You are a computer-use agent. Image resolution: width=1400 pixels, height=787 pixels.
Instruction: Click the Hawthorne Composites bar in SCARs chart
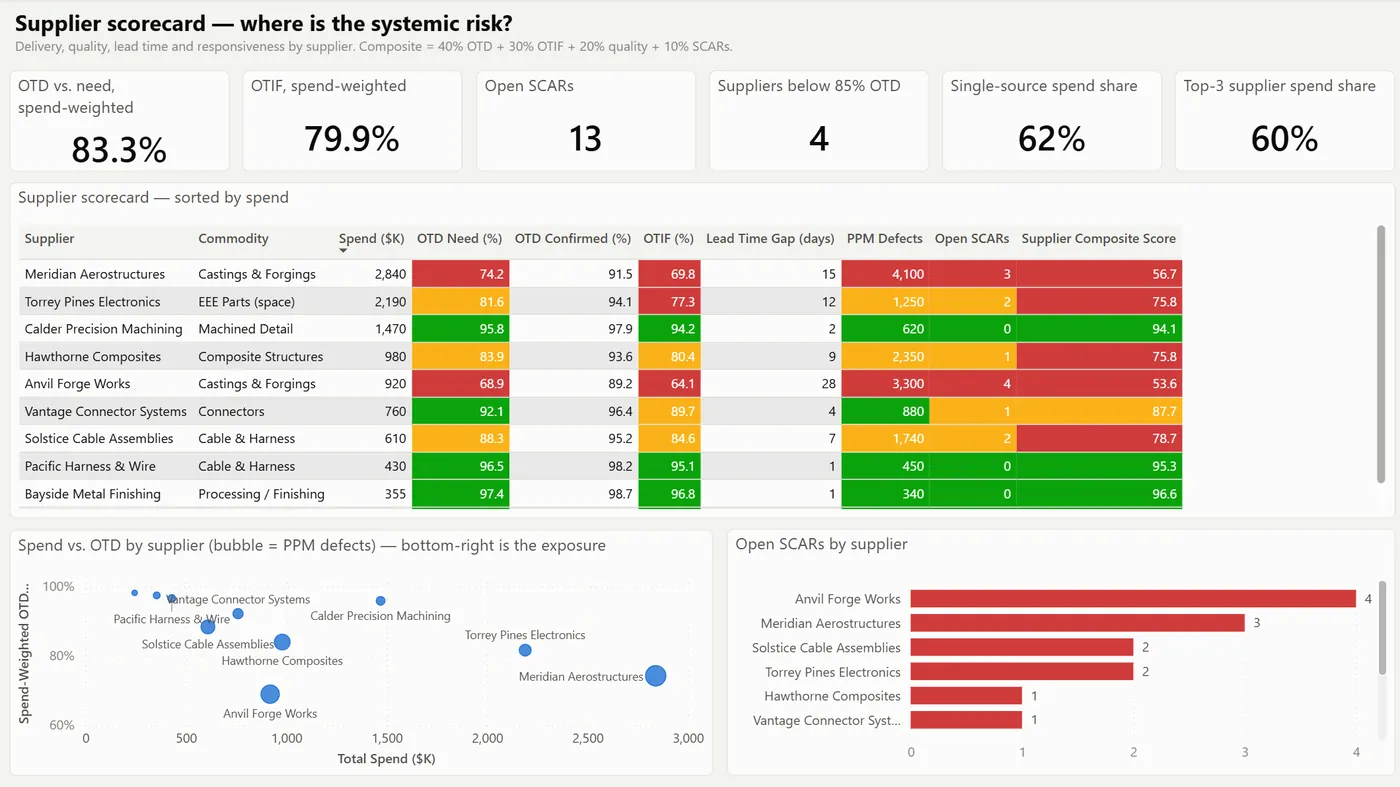point(966,696)
